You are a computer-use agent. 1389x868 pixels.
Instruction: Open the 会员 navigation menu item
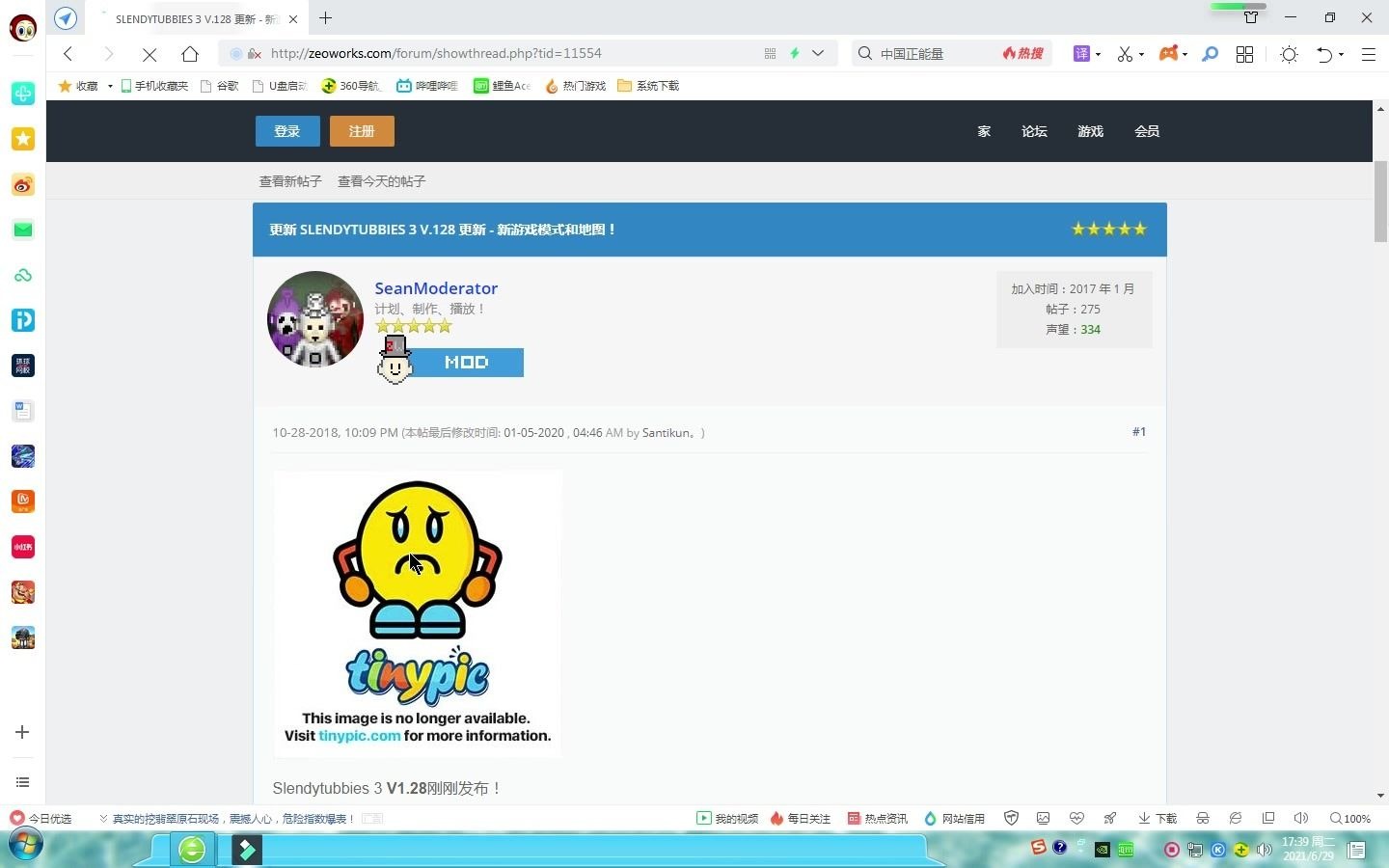coord(1147,131)
